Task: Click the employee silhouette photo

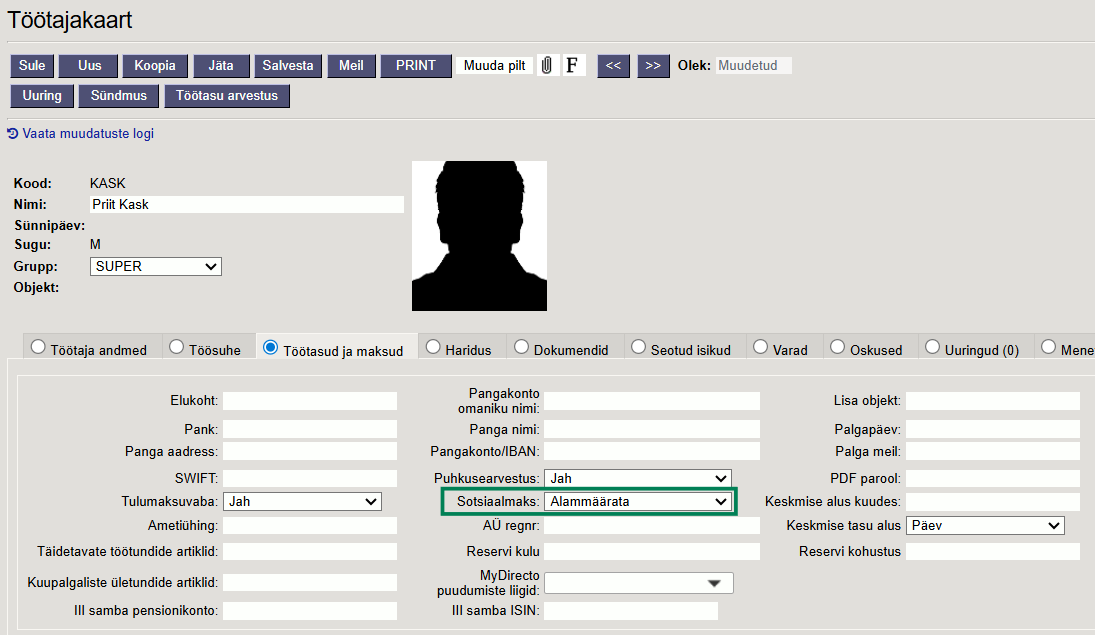Action: (479, 235)
